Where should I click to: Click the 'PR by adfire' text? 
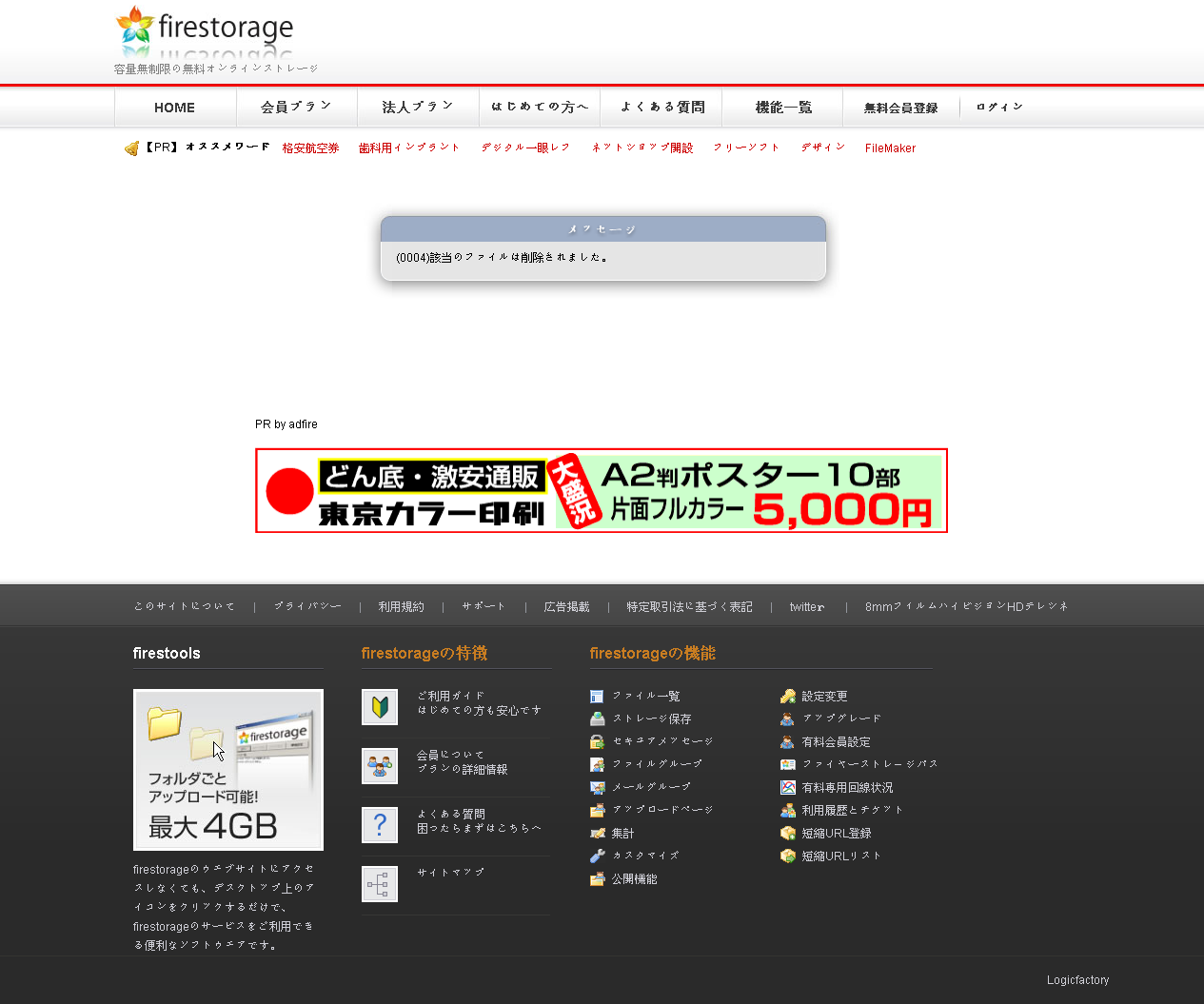[x=286, y=424]
